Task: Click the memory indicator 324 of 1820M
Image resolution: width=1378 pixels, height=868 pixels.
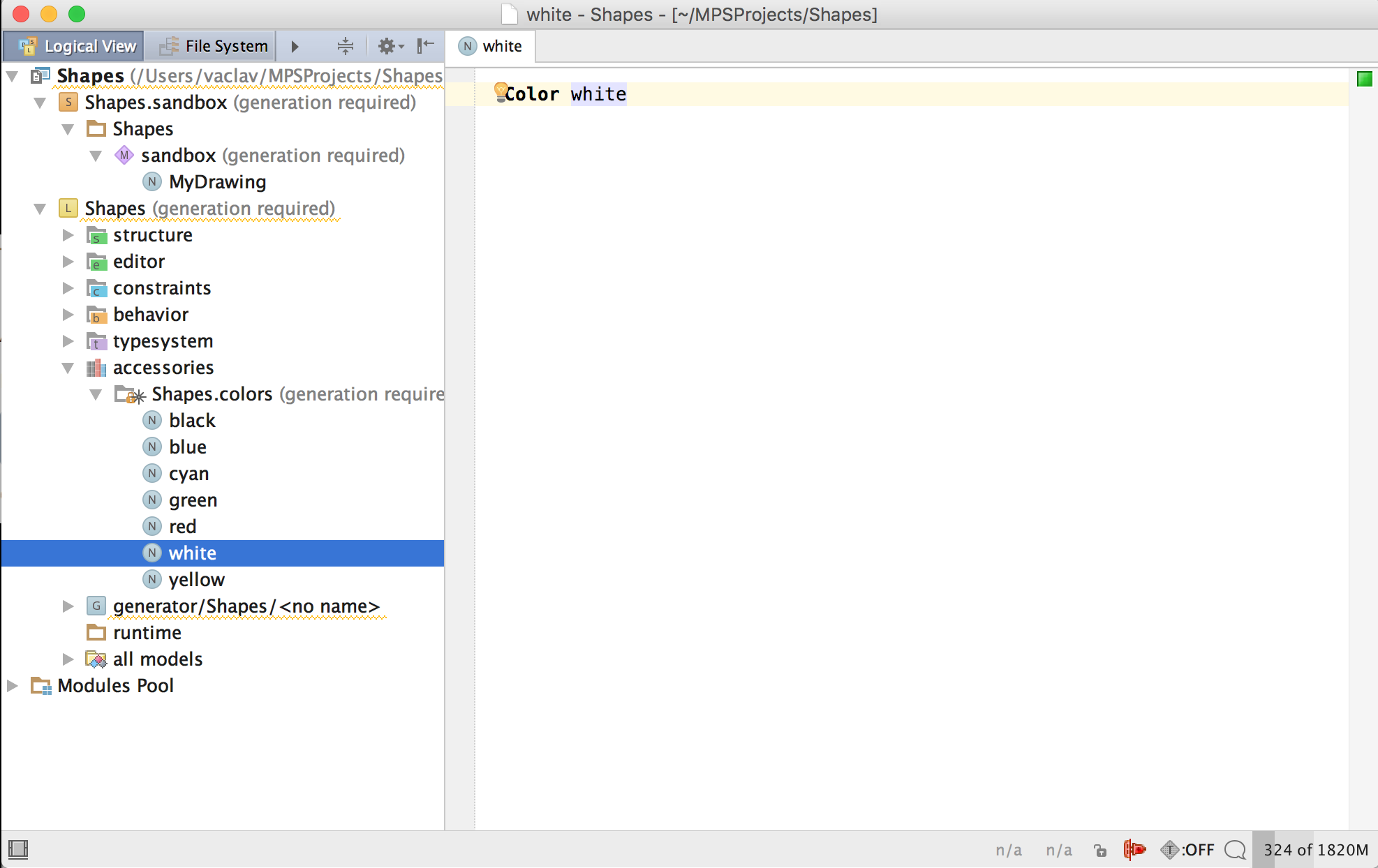Action: (1315, 849)
